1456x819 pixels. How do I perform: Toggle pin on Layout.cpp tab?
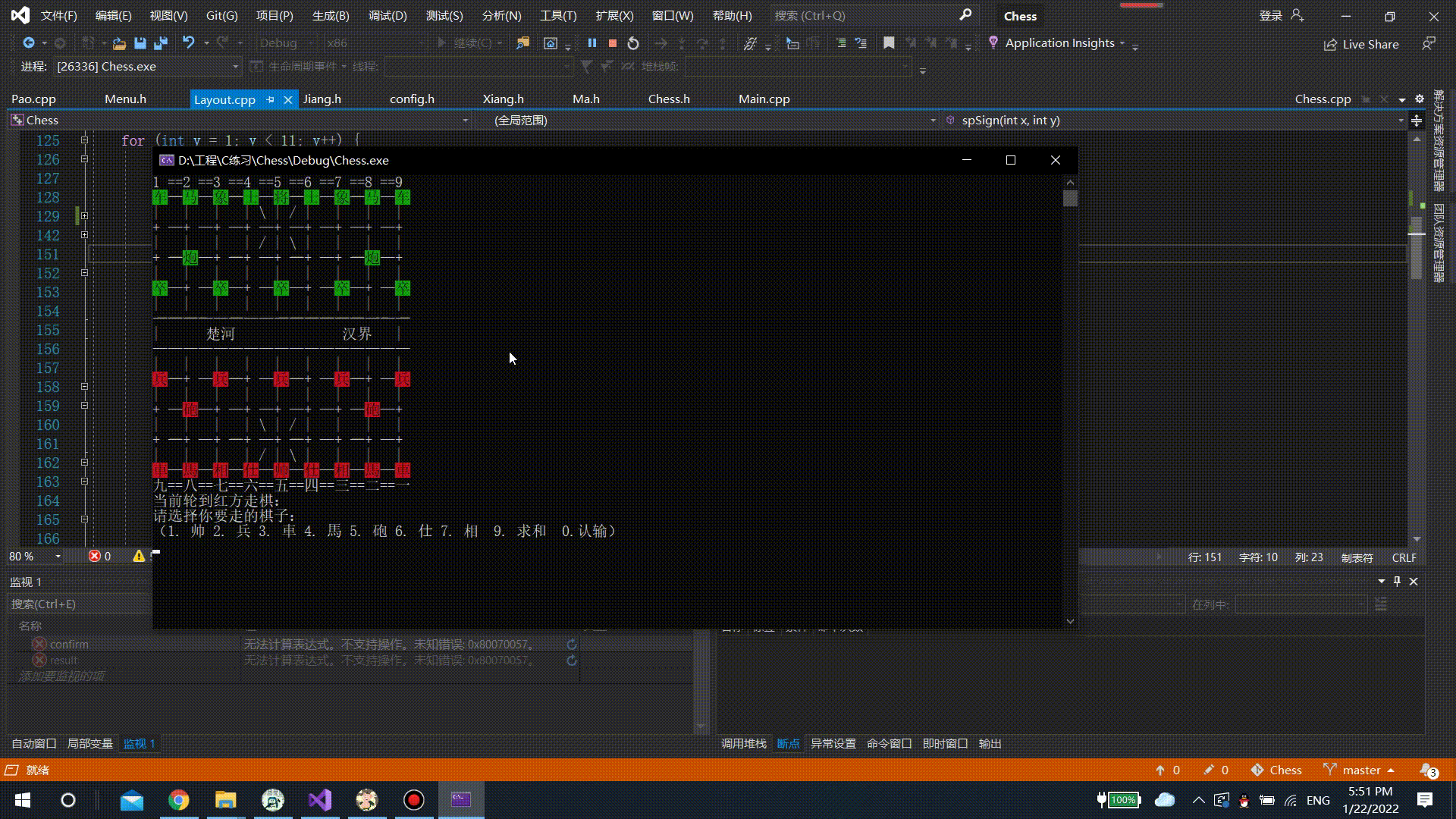click(x=270, y=99)
